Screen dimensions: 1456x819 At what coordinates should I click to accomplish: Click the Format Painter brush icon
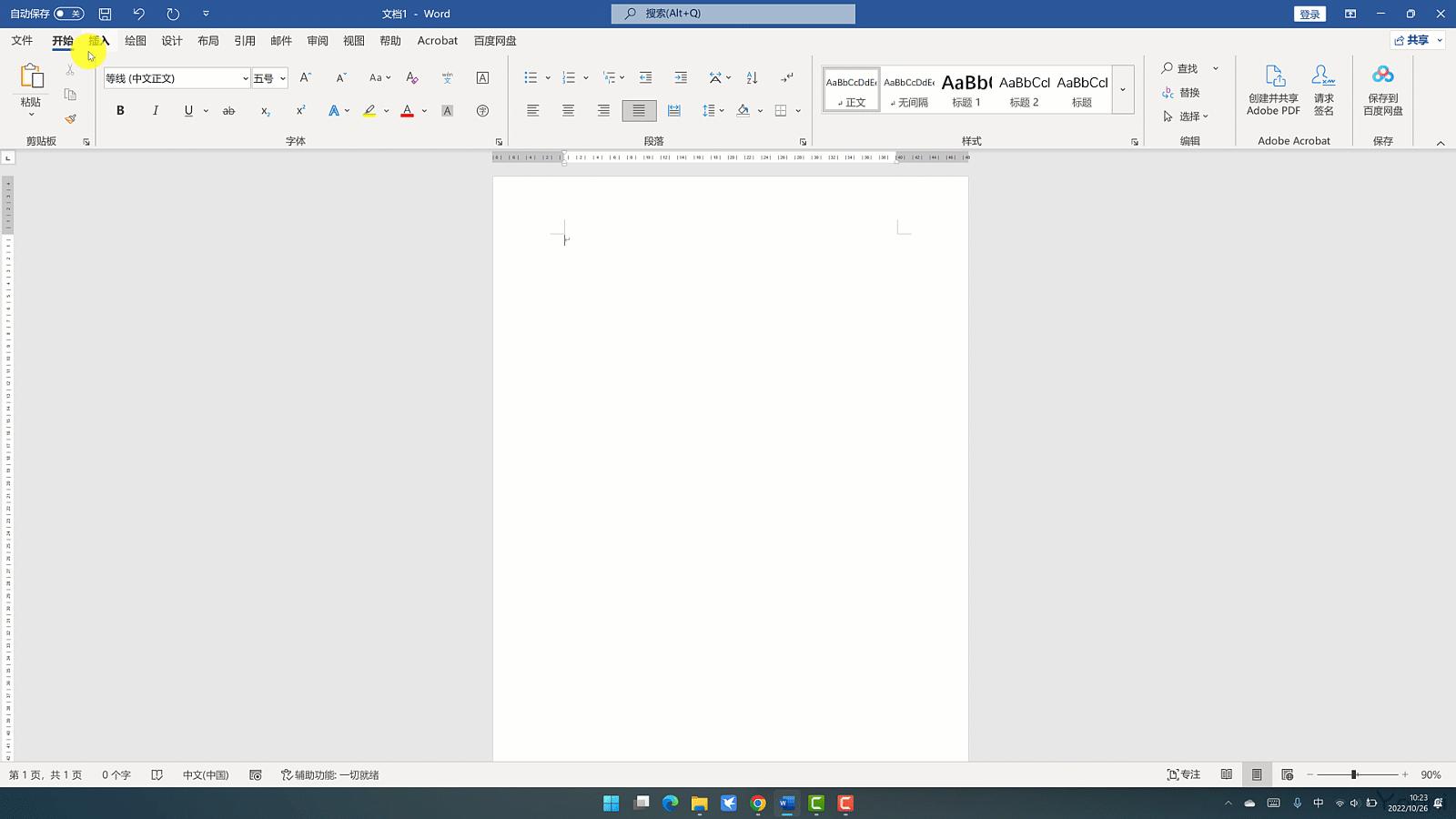(70, 119)
